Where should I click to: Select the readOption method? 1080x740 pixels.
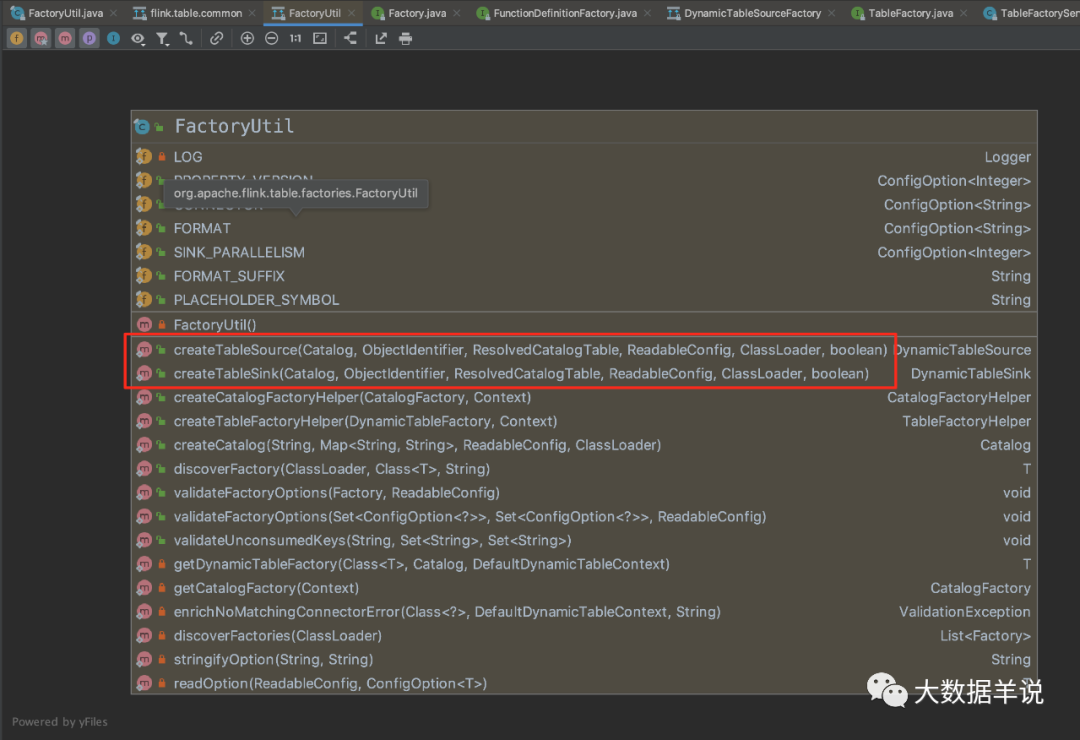584,684
